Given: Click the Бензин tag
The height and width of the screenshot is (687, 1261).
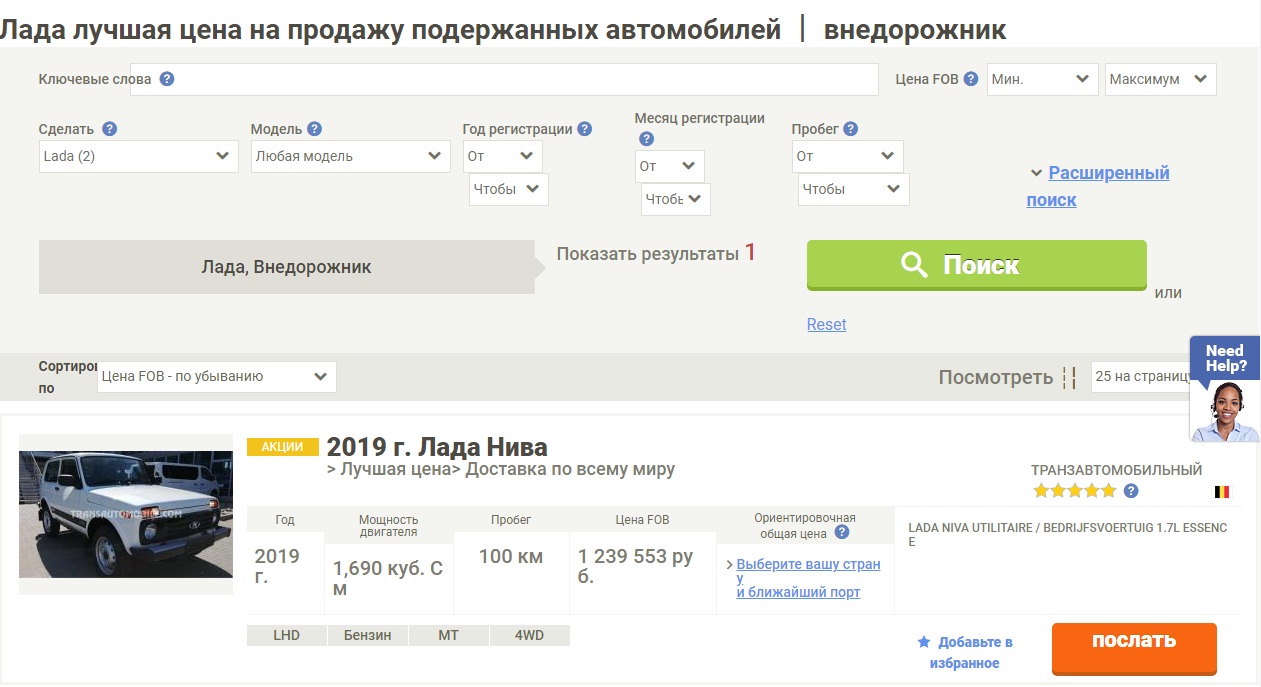Looking at the screenshot, I should pyautogui.click(x=368, y=635).
